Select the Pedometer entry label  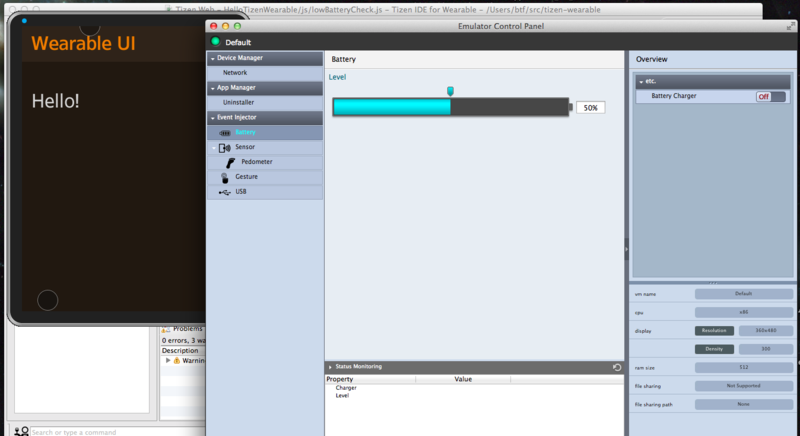(x=257, y=162)
